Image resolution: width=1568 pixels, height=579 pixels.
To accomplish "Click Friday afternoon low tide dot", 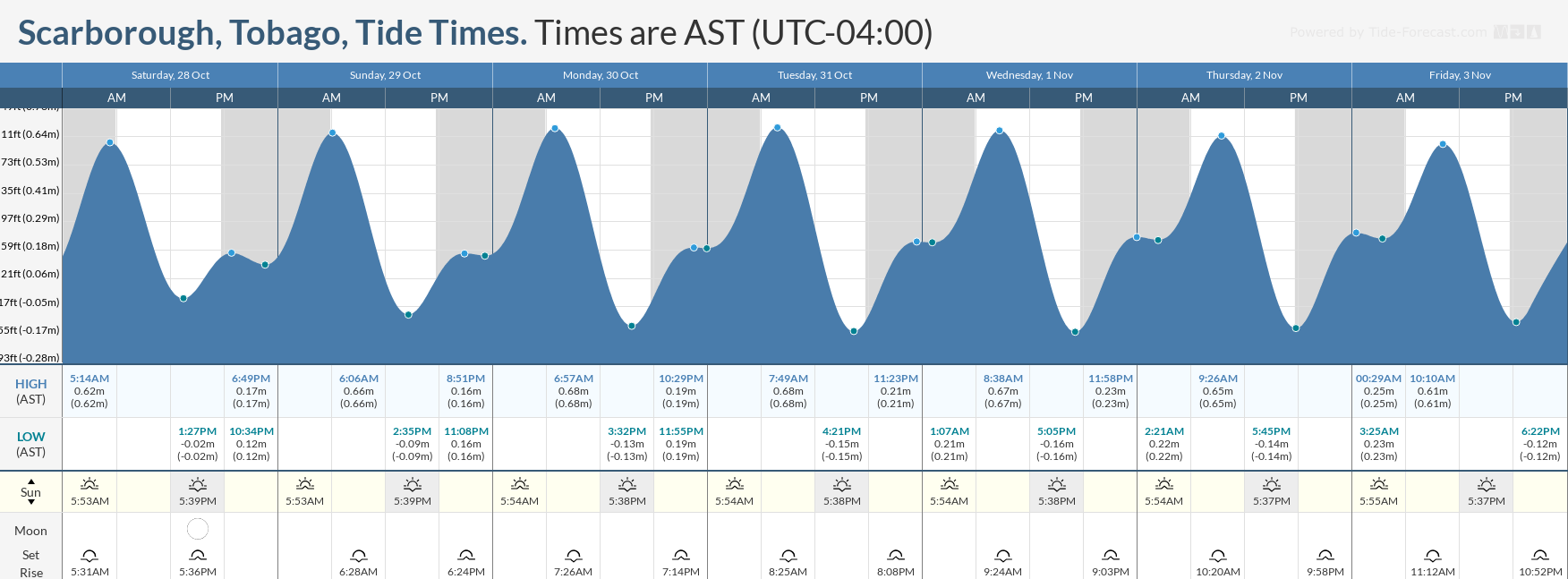I will coord(1516,322).
